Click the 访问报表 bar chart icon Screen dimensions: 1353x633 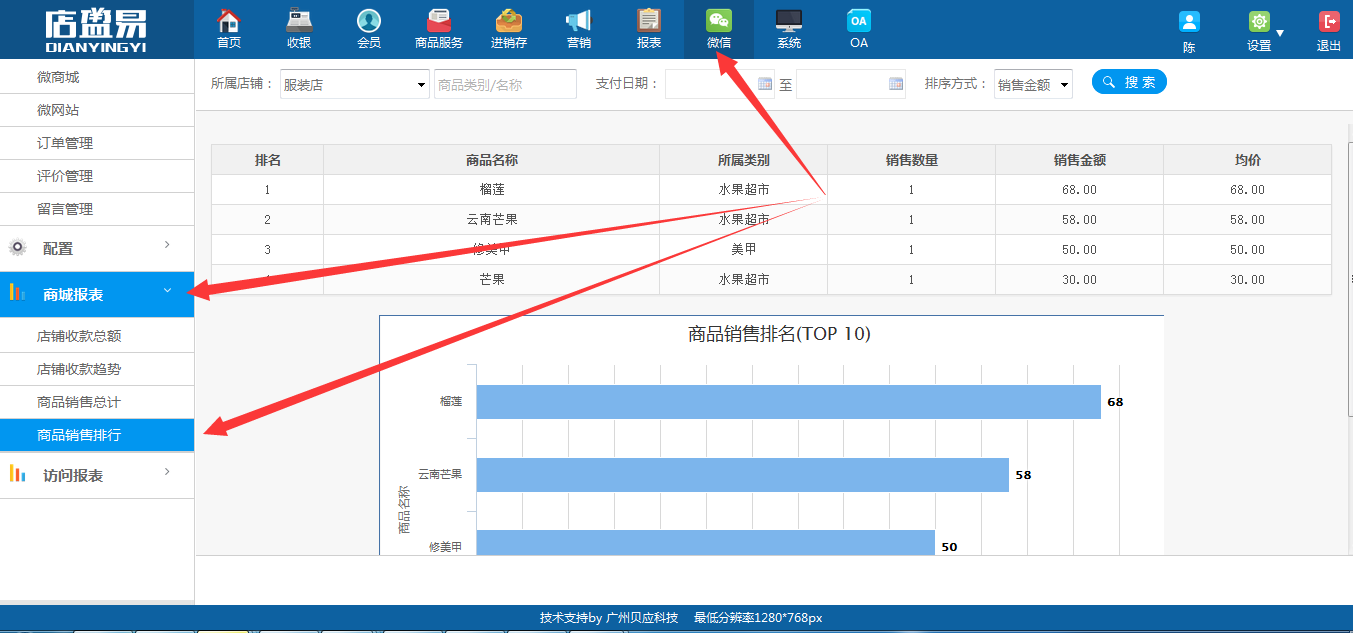[17, 474]
